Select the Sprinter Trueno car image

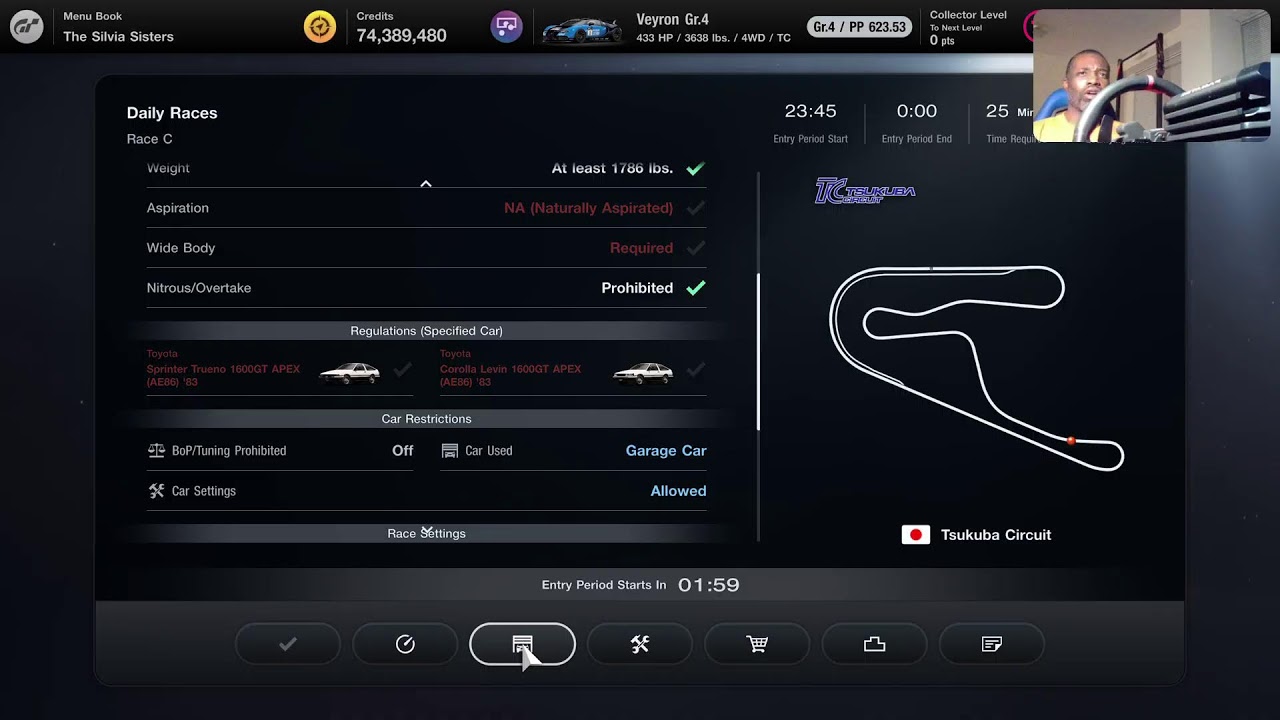(349, 373)
